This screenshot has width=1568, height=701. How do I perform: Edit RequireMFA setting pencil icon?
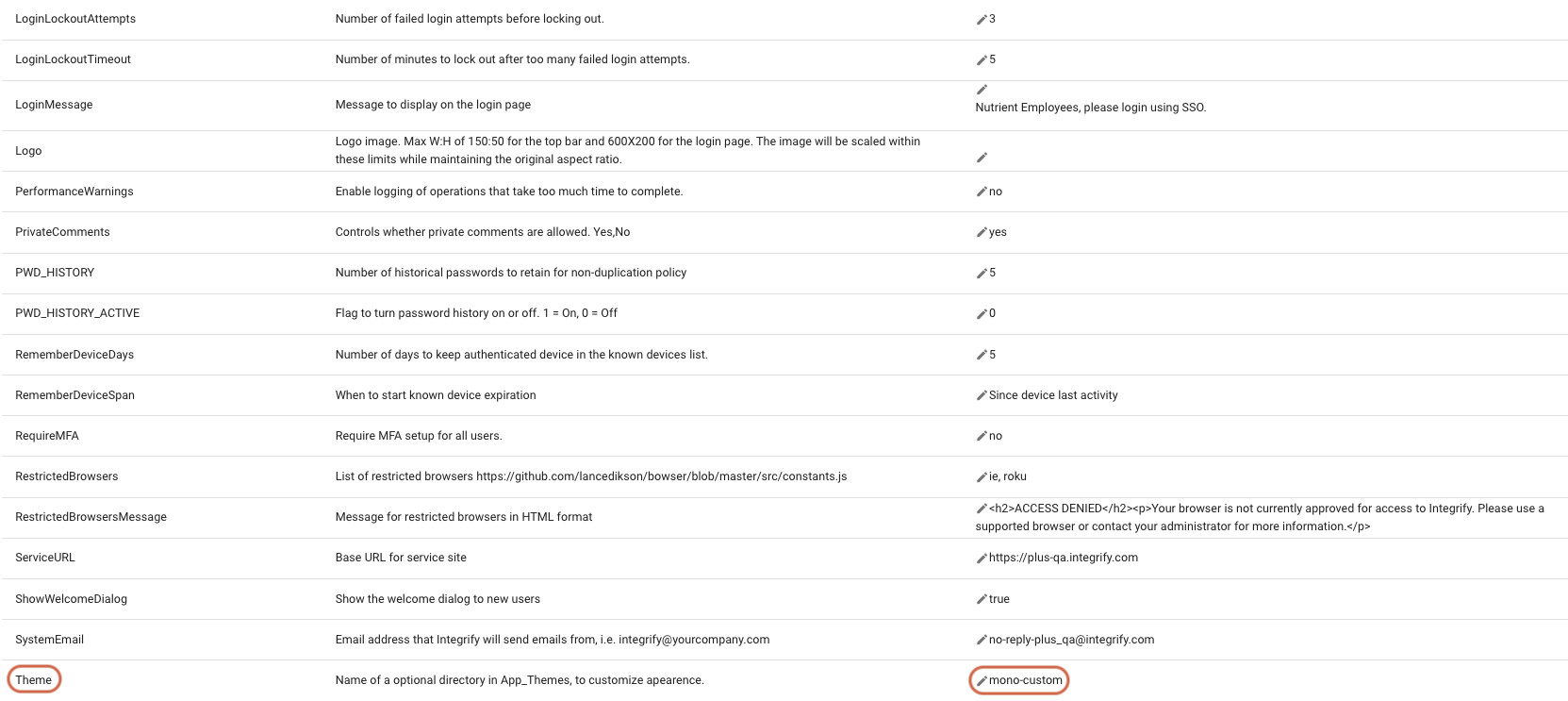[982, 436]
